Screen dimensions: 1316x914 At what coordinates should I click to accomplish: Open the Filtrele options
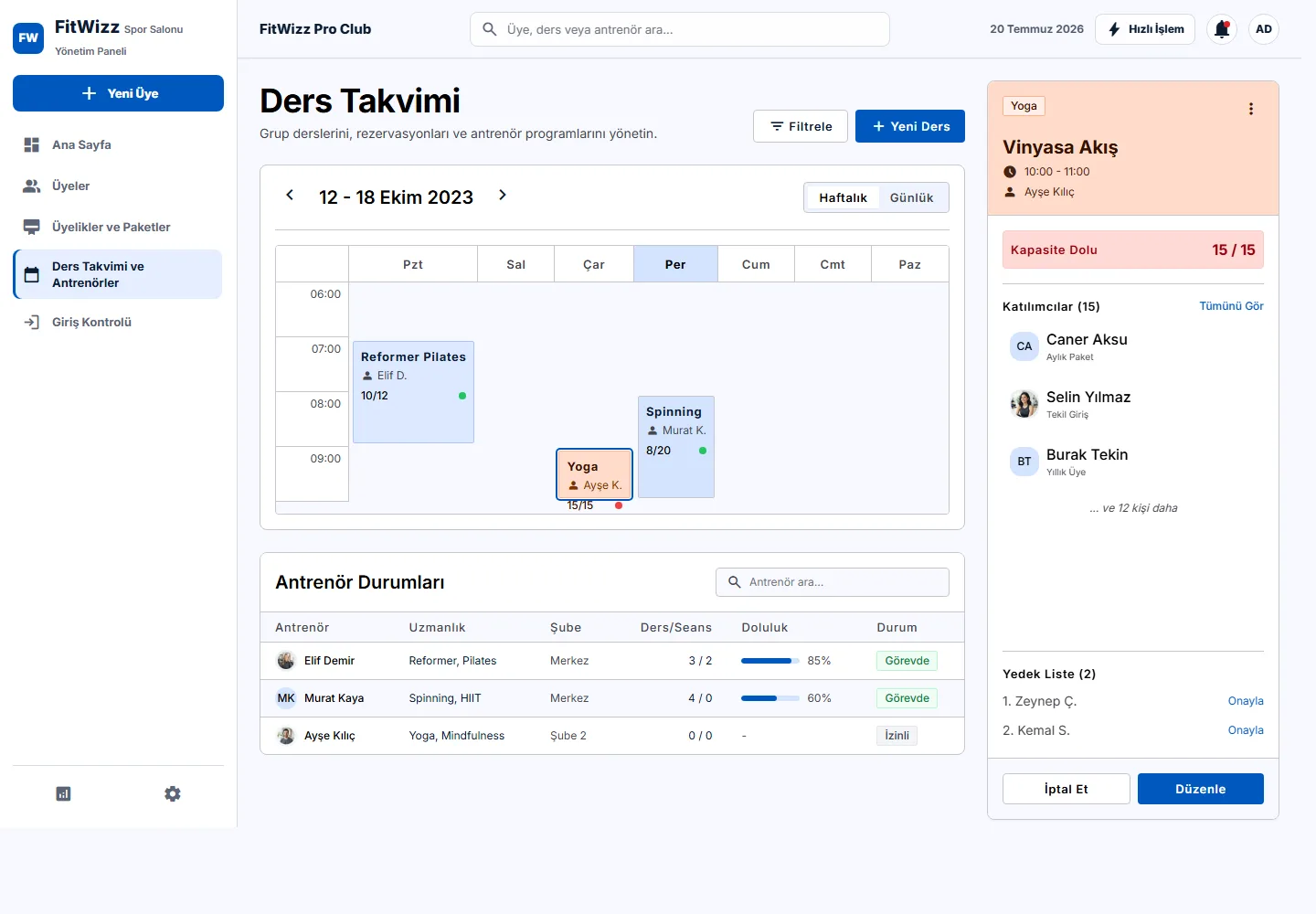(x=801, y=126)
